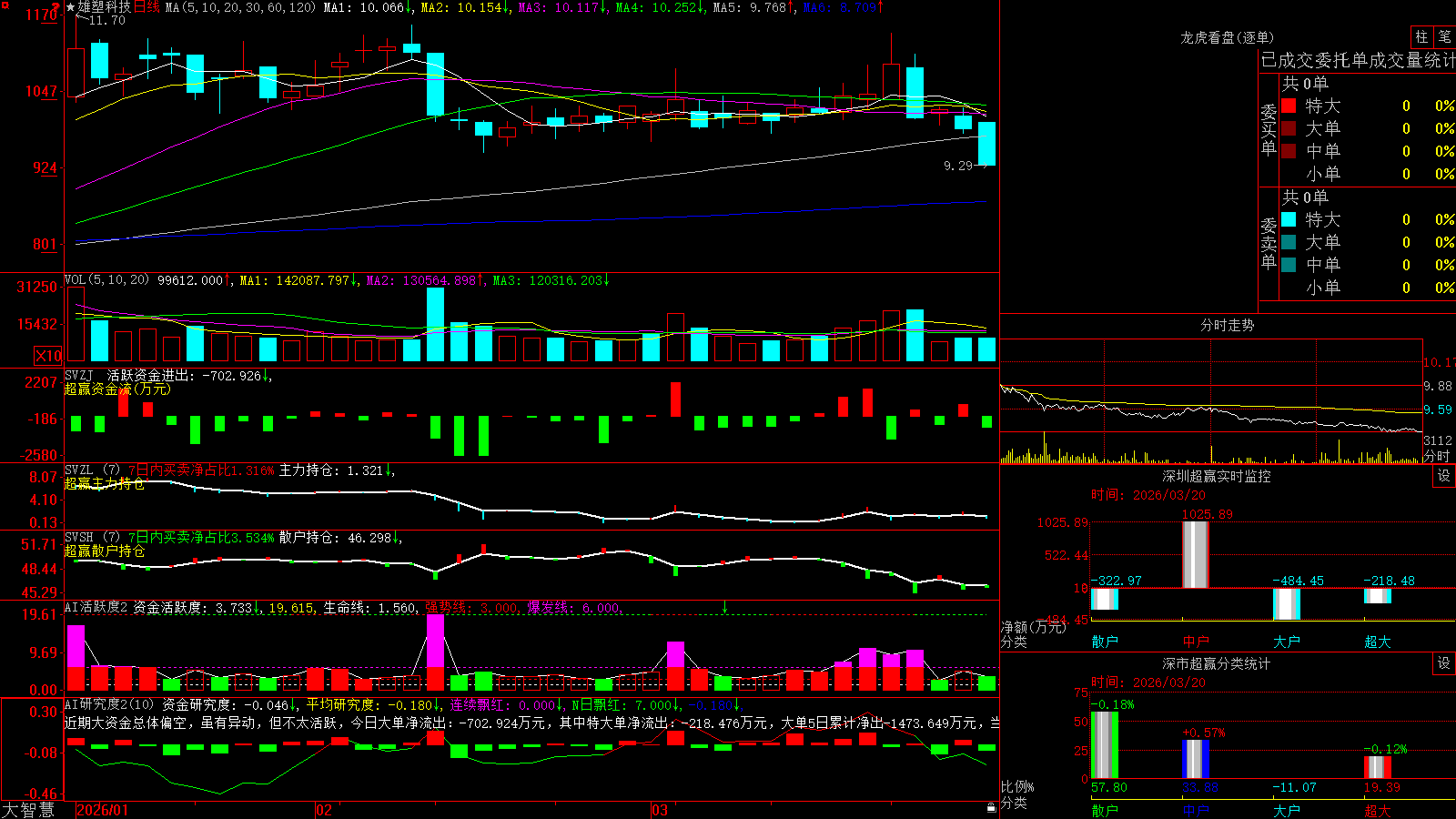Viewport: 1456px width, 819px height.
Task: Click the 分时走势 panel title
Action: pos(1227,325)
